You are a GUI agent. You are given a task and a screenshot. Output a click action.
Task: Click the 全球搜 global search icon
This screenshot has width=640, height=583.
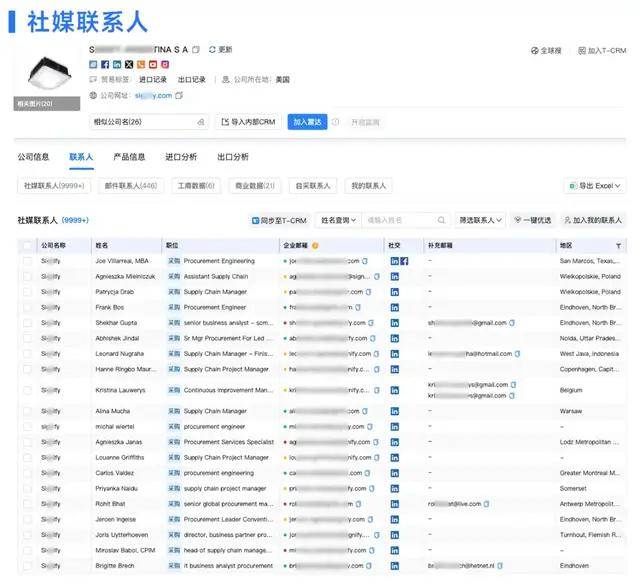tap(534, 51)
